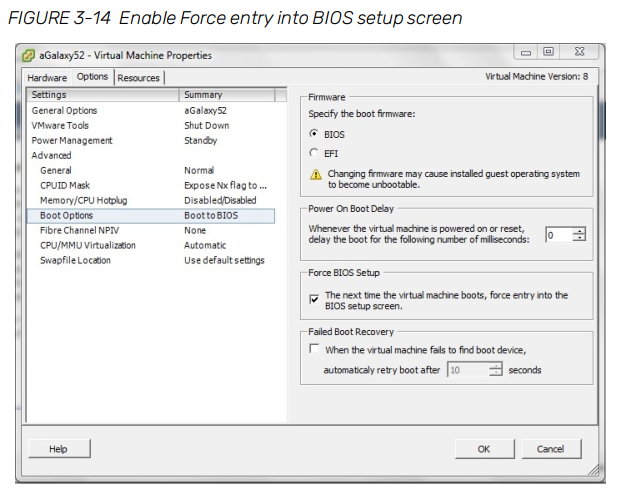Click the Settings column header
Viewport: 618px width, 496px height.
pyautogui.click(x=103, y=95)
